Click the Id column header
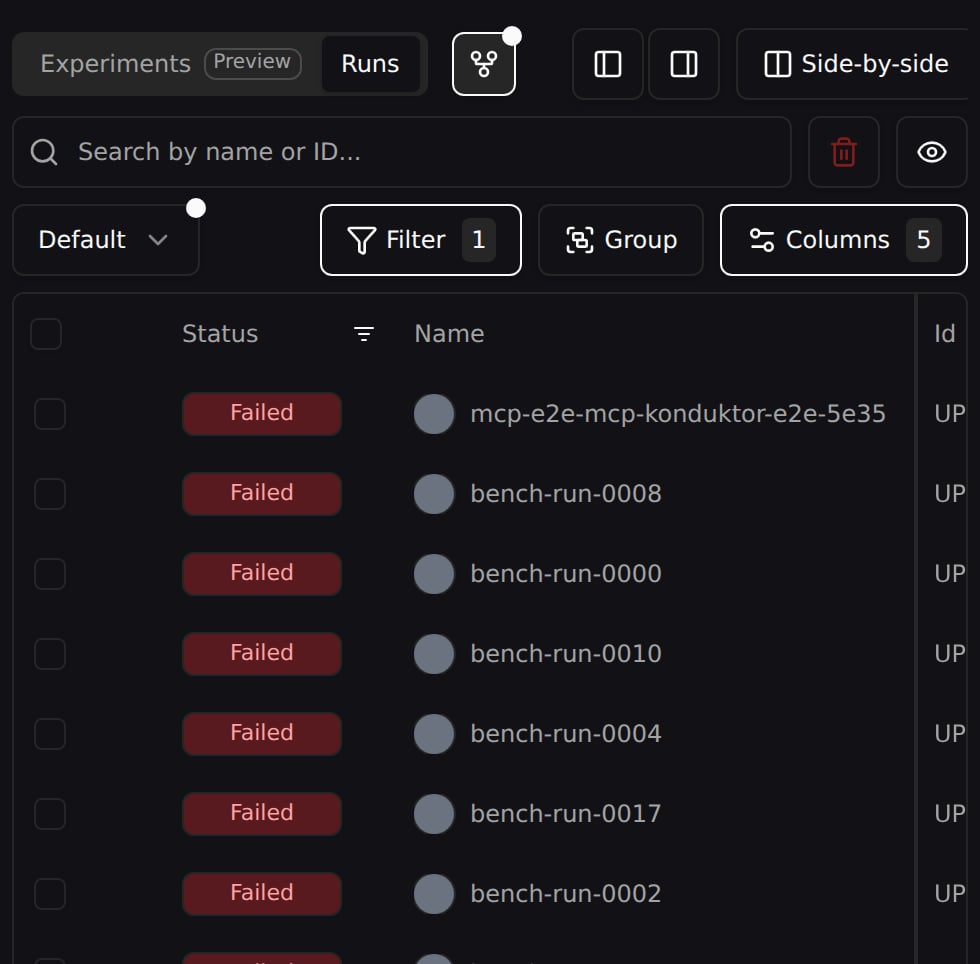The width and height of the screenshot is (980, 964). pyautogui.click(x=944, y=334)
